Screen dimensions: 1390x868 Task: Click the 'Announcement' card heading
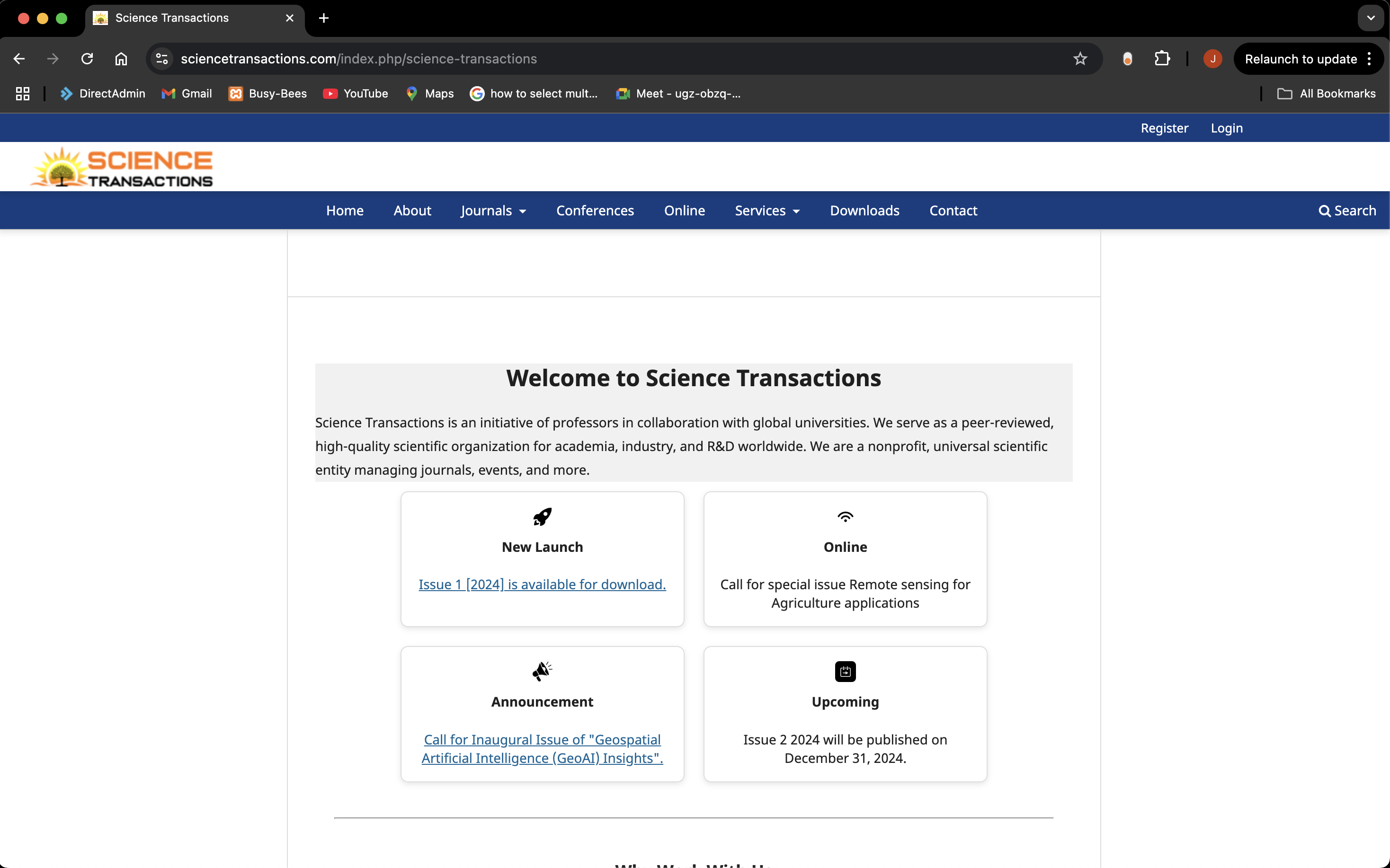[x=542, y=702]
